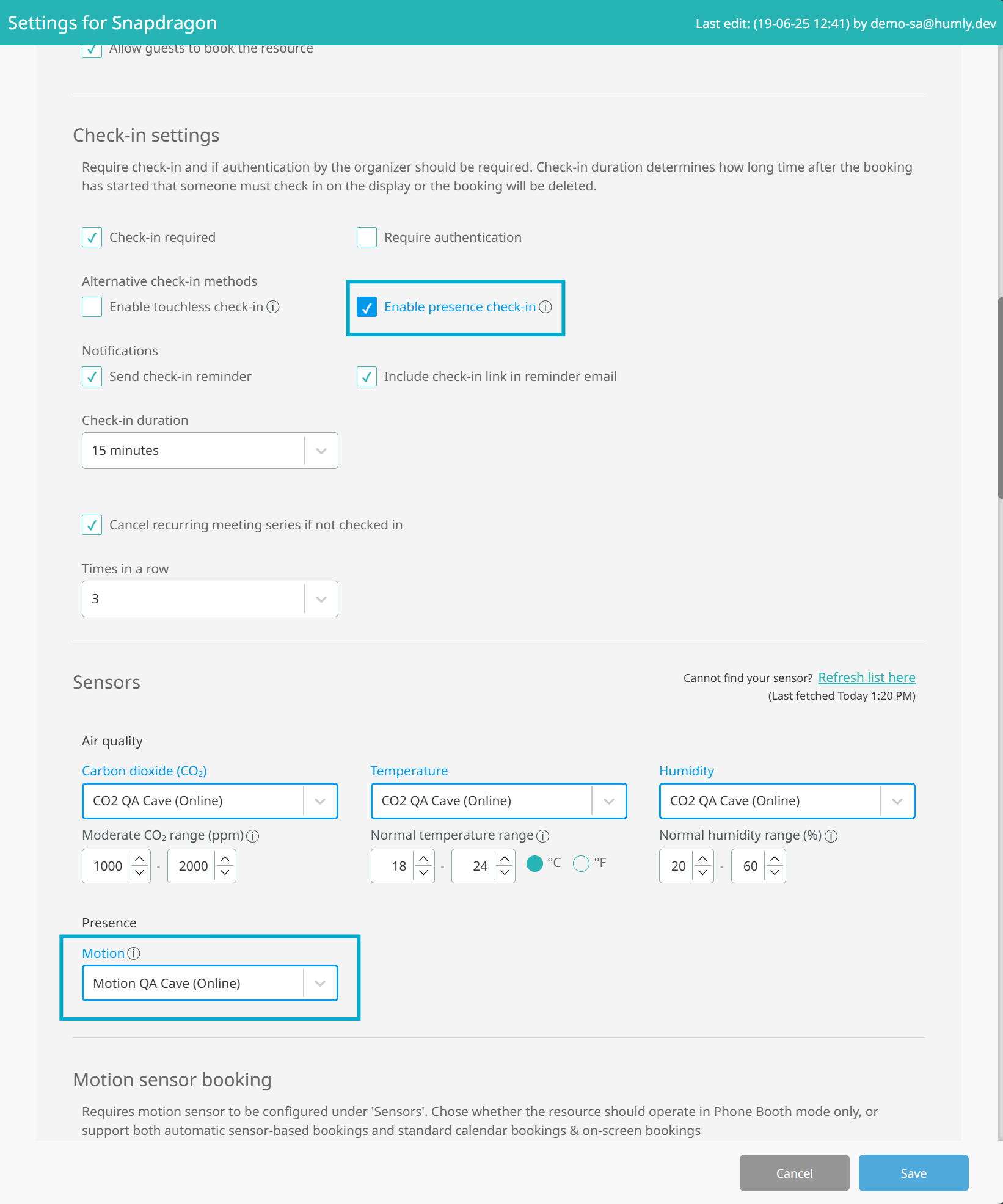
Task: Click info icon beside Motion label
Action: pos(134,954)
